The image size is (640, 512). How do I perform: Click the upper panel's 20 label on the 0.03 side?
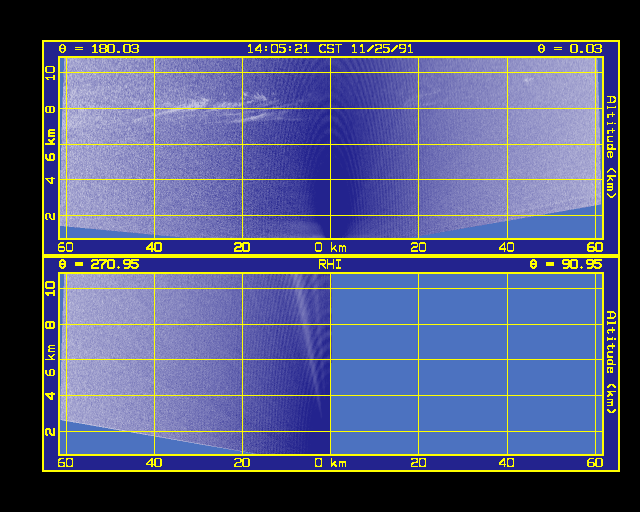[x=418, y=247]
